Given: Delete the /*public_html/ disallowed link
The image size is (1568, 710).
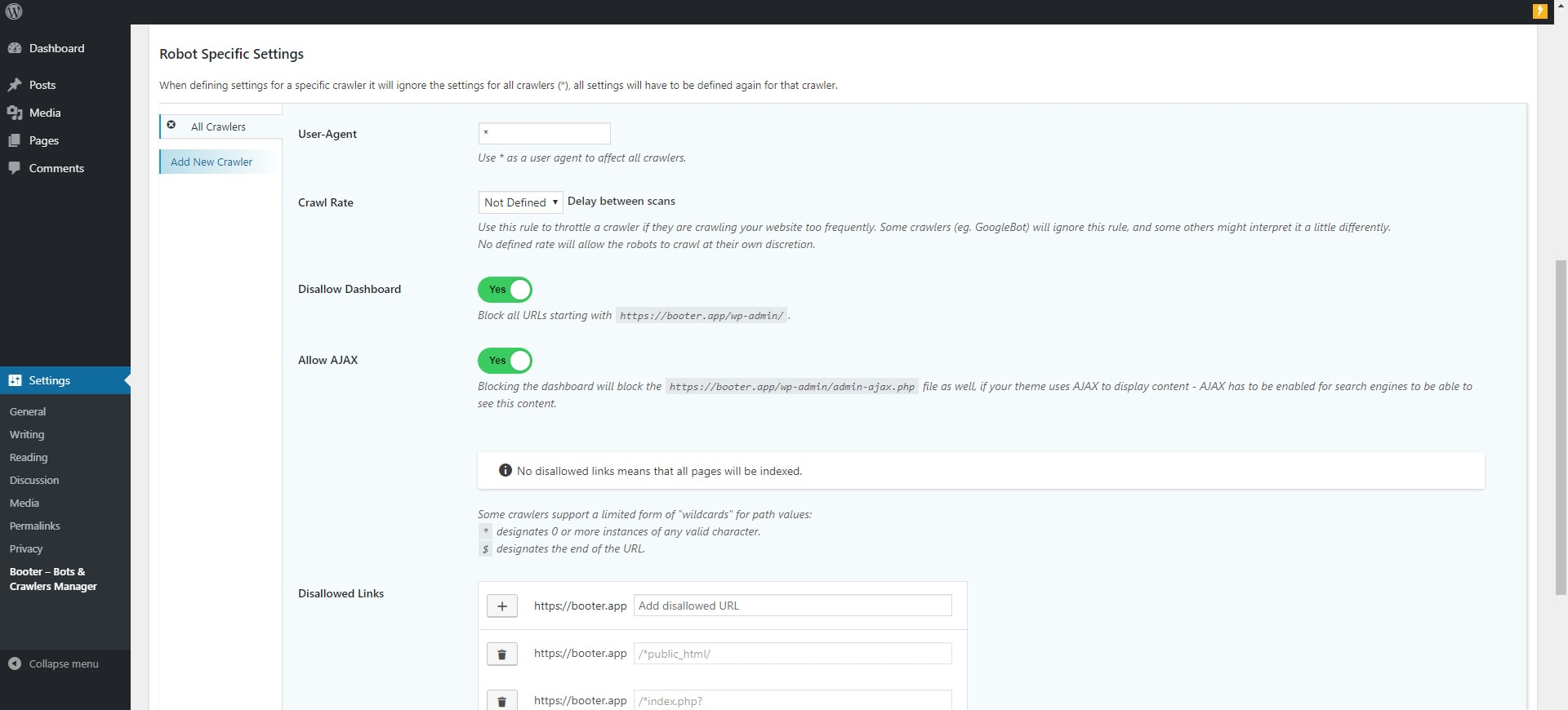Looking at the screenshot, I should point(502,654).
